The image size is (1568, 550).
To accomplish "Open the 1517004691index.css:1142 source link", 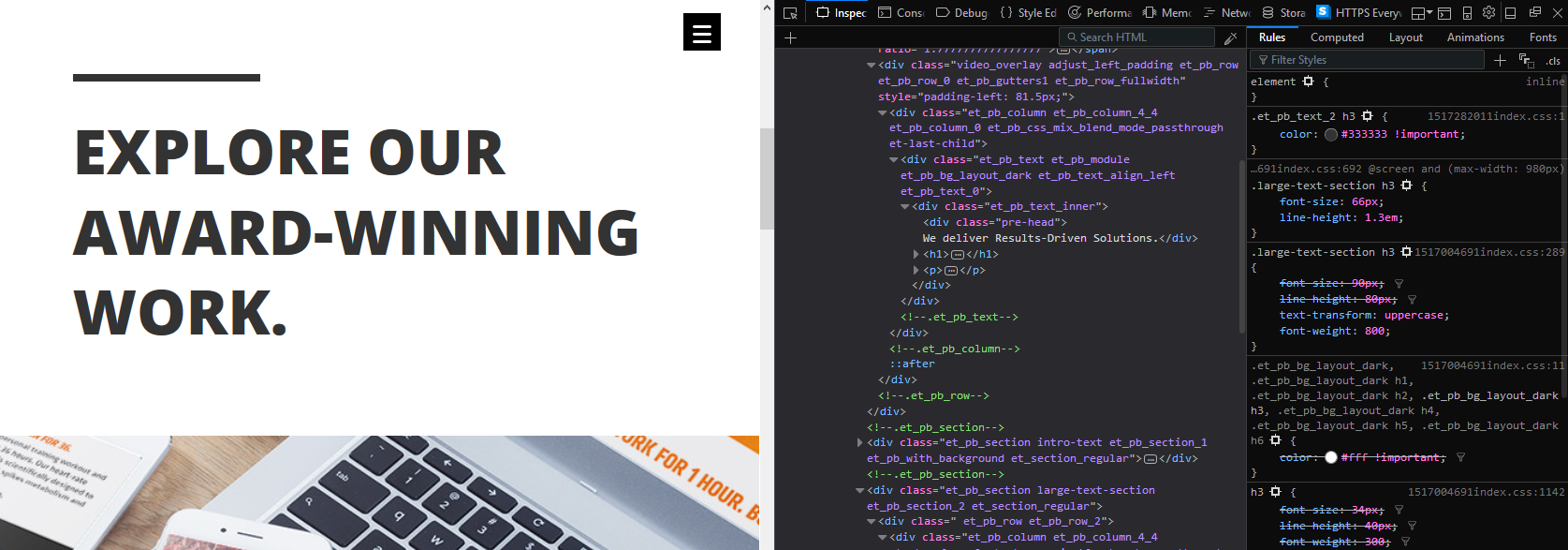I will pyautogui.click(x=1486, y=492).
